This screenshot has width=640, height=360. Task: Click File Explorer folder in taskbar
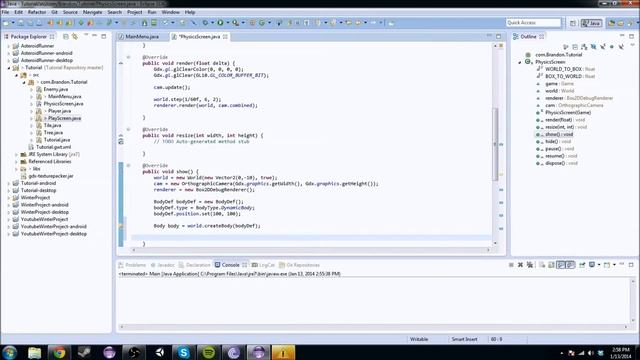click(x=34, y=352)
